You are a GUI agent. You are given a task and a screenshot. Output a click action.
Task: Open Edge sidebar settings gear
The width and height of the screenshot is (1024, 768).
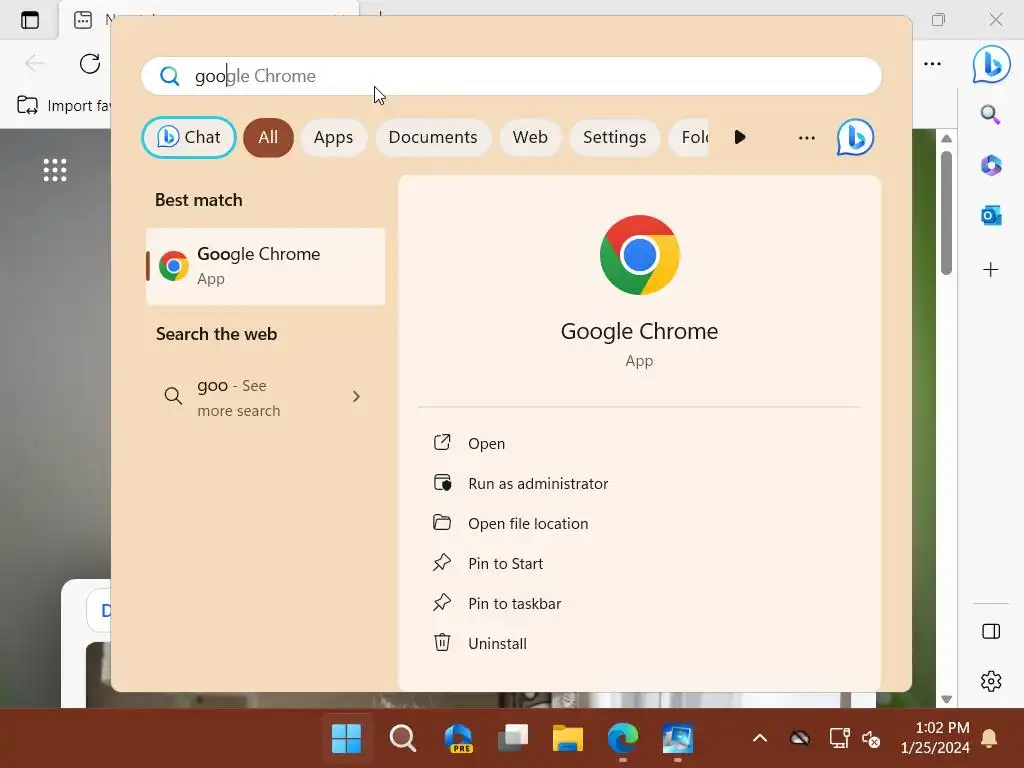pyautogui.click(x=991, y=681)
